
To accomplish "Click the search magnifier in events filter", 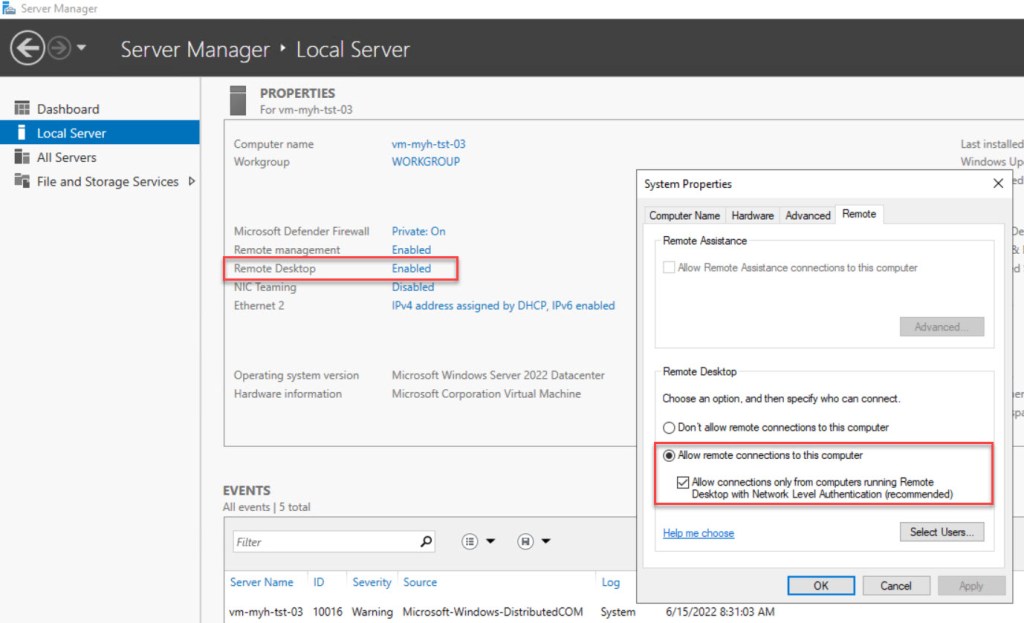I will point(426,541).
